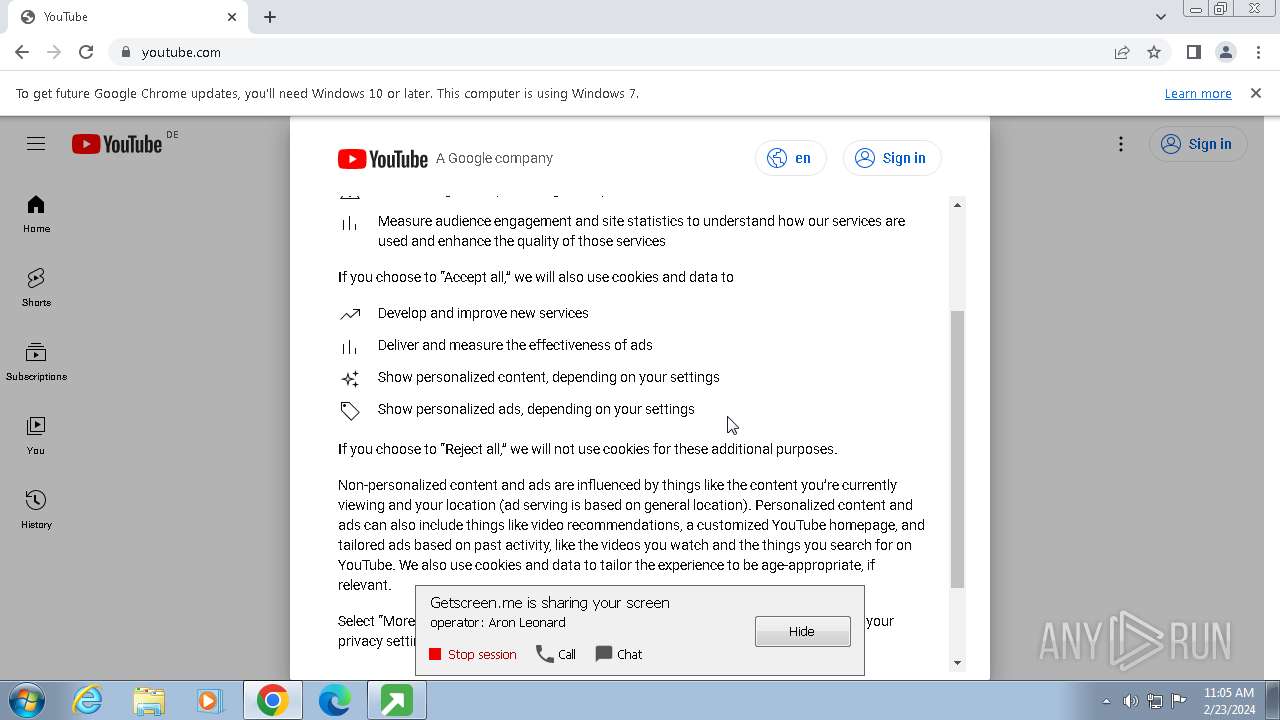Stop the Getscreen.me session
The width and height of the screenshot is (1280, 720).
(x=473, y=654)
